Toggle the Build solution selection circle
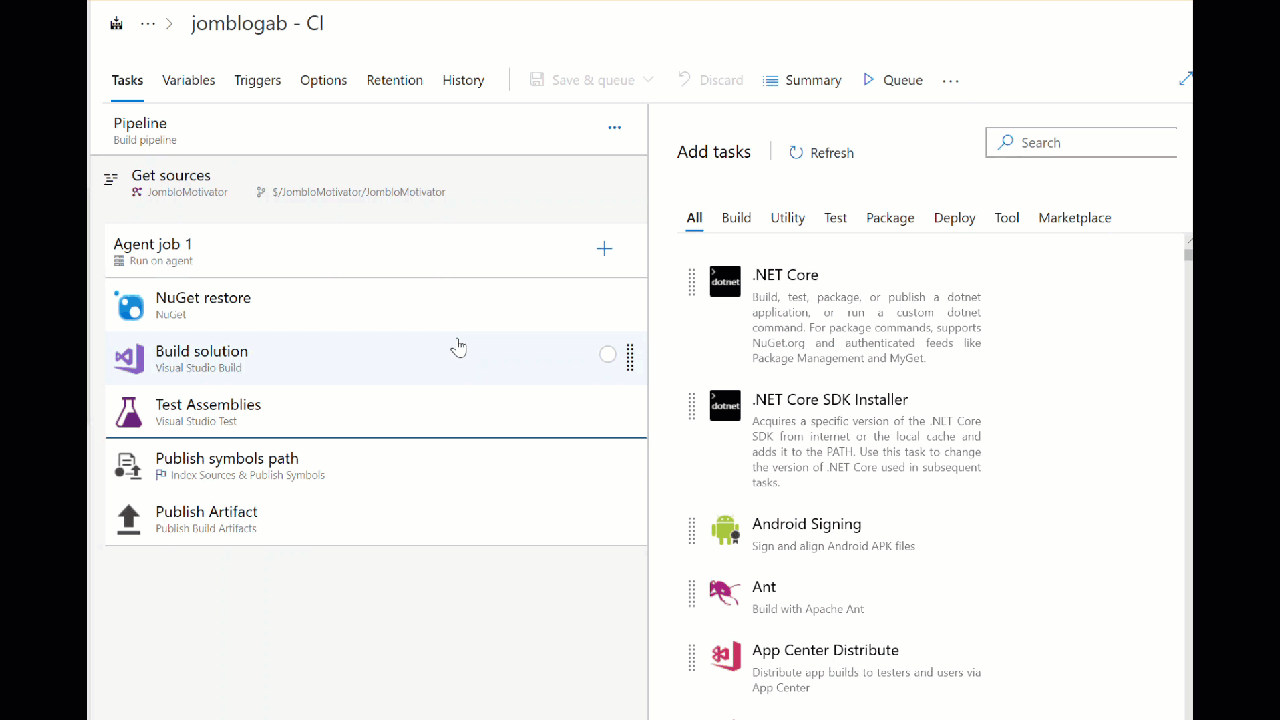 pos(607,354)
